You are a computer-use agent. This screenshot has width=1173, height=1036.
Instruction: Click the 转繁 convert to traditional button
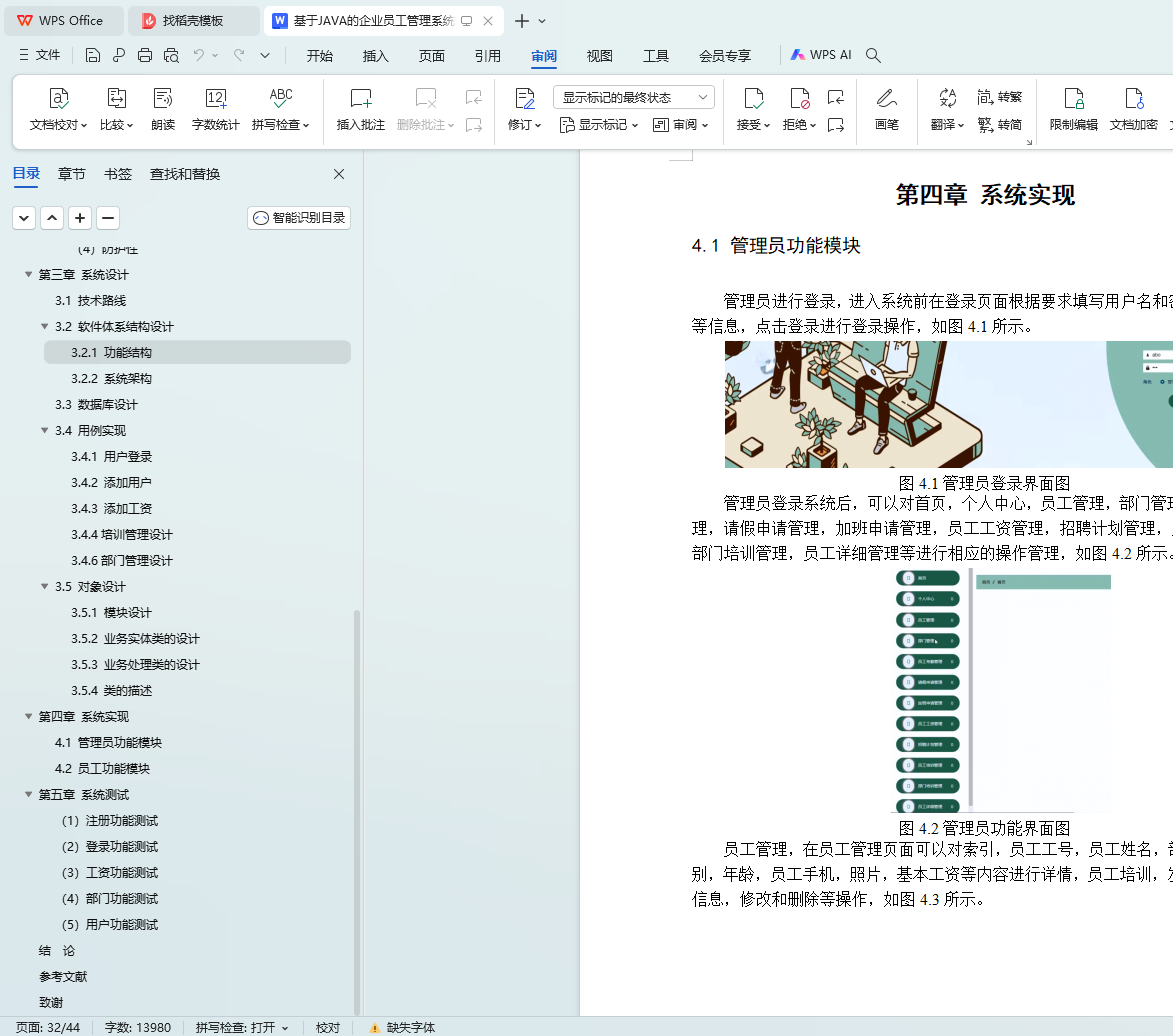coord(999,97)
